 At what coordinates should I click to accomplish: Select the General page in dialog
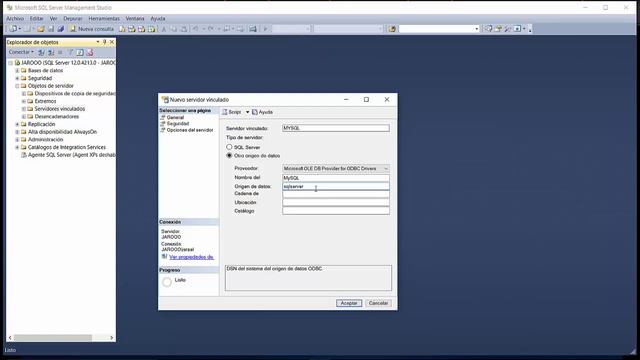(x=175, y=118)
